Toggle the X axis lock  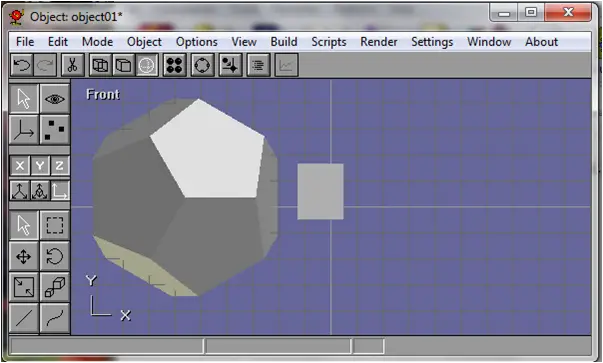point(20,166)
